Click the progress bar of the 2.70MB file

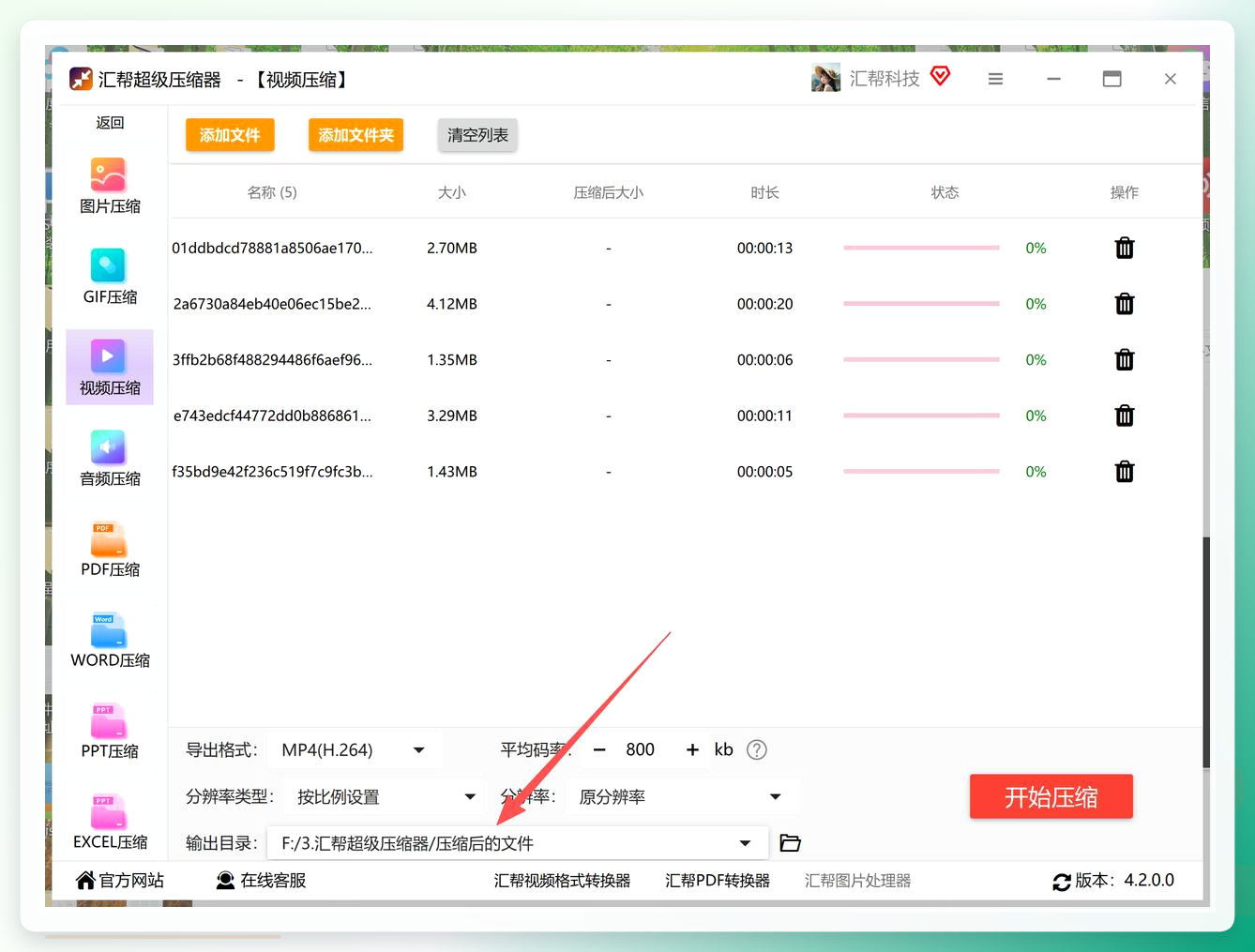(921, 248)
